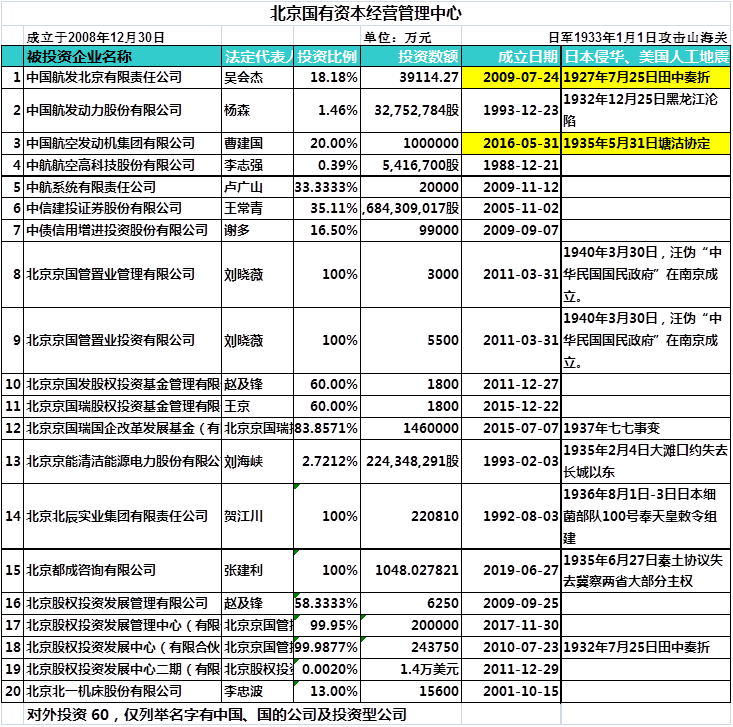Image resolution: width=733 pixels, height=727 pixels.
Task: Select the percentage 58.3333%
Action: (326, 603)
